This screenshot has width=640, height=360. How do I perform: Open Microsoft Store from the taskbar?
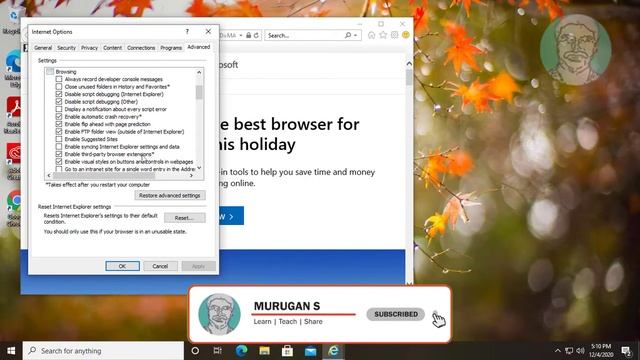(287, 351)
